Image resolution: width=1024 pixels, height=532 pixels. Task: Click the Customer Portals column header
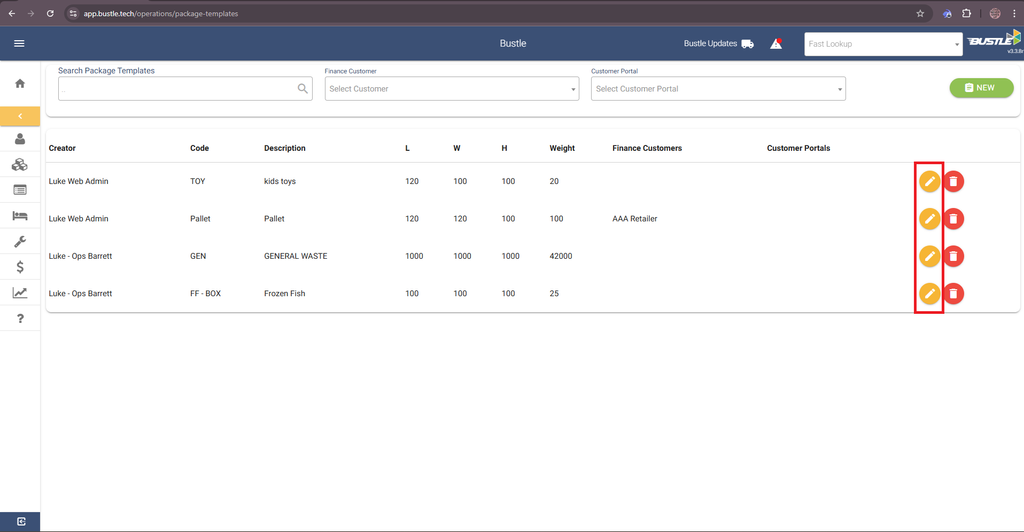click(798, 148)
